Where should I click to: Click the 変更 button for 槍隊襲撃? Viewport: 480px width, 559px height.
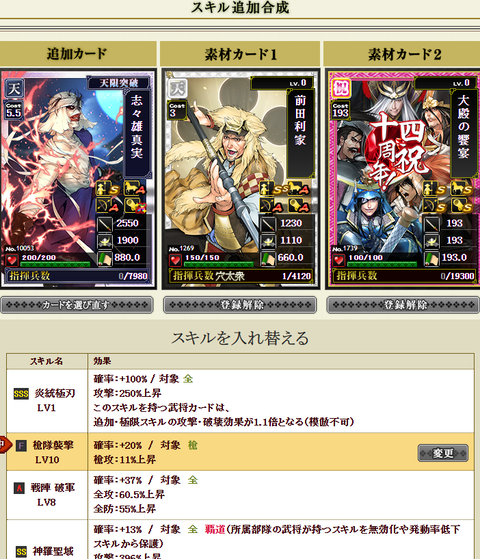(443, 453)
